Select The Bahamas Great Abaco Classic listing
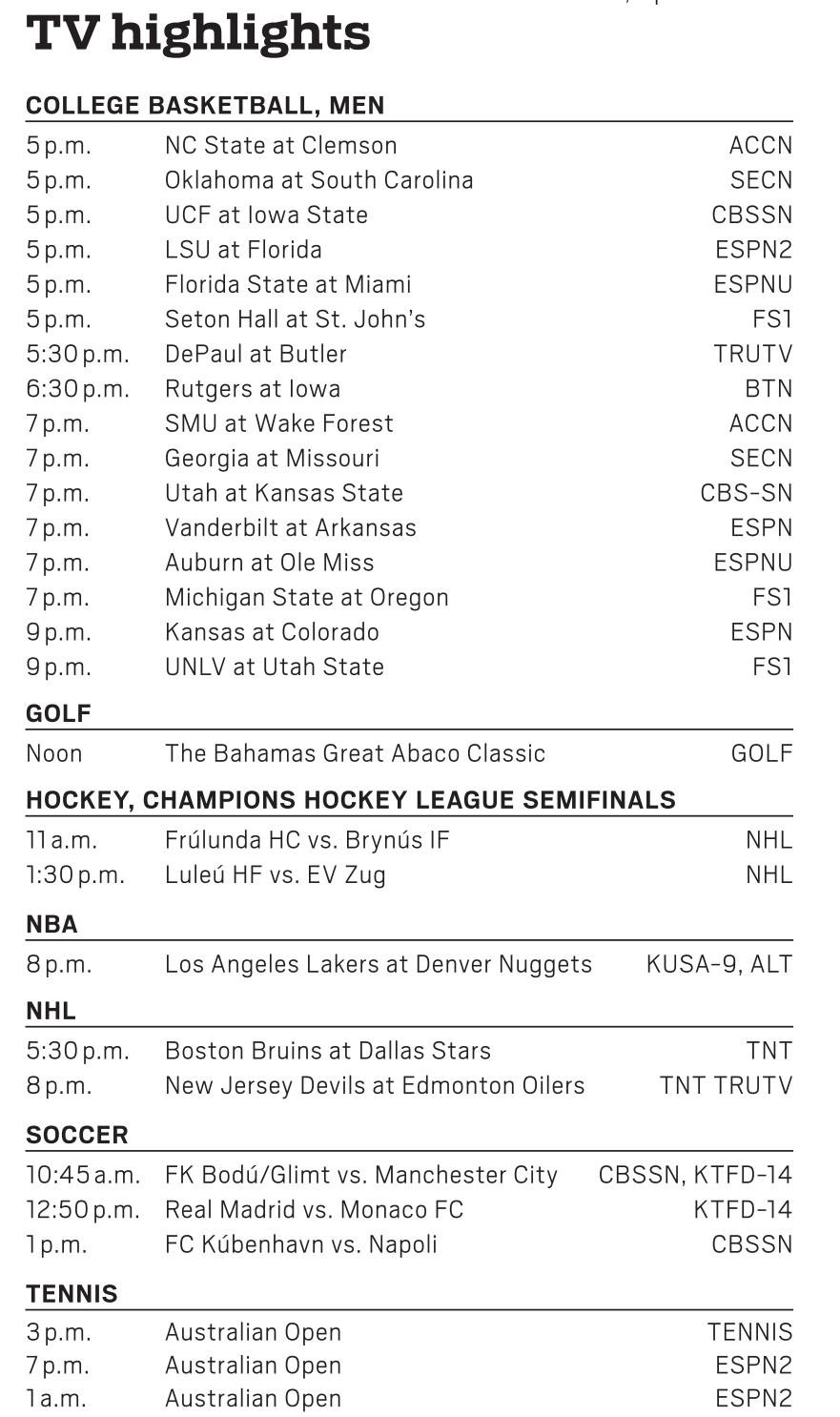Image resolution: width=840 pixels, height=1417 pixels. 355,753
